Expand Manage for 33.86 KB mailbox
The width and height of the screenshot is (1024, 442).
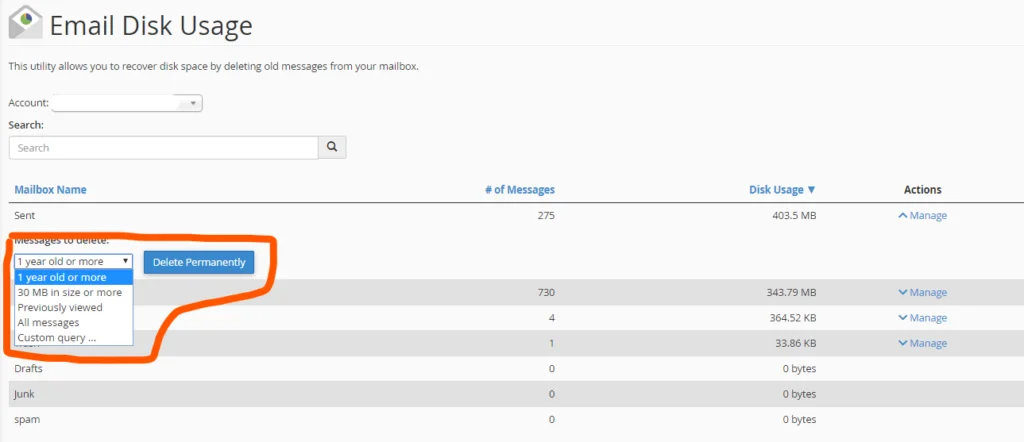pyautogui.click(x=922, y=344)
